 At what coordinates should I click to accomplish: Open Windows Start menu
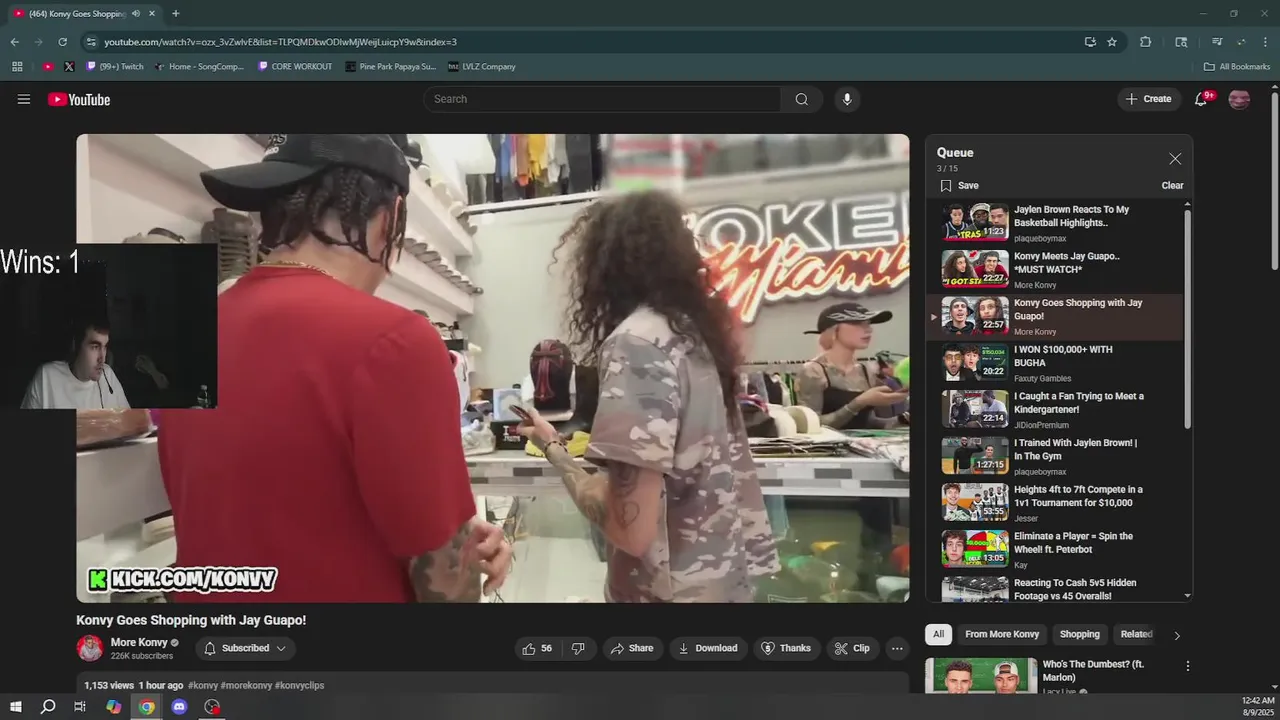coord(15,707)
